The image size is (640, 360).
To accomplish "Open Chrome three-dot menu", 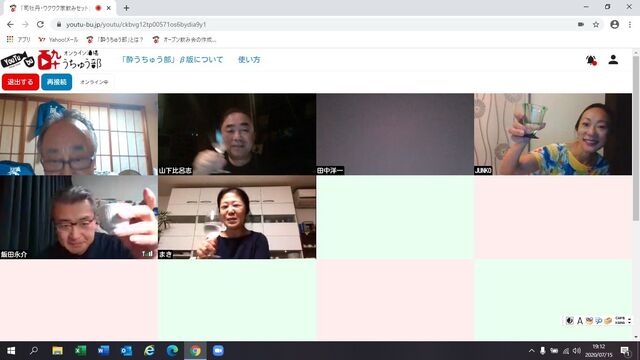I will (630, 24).
